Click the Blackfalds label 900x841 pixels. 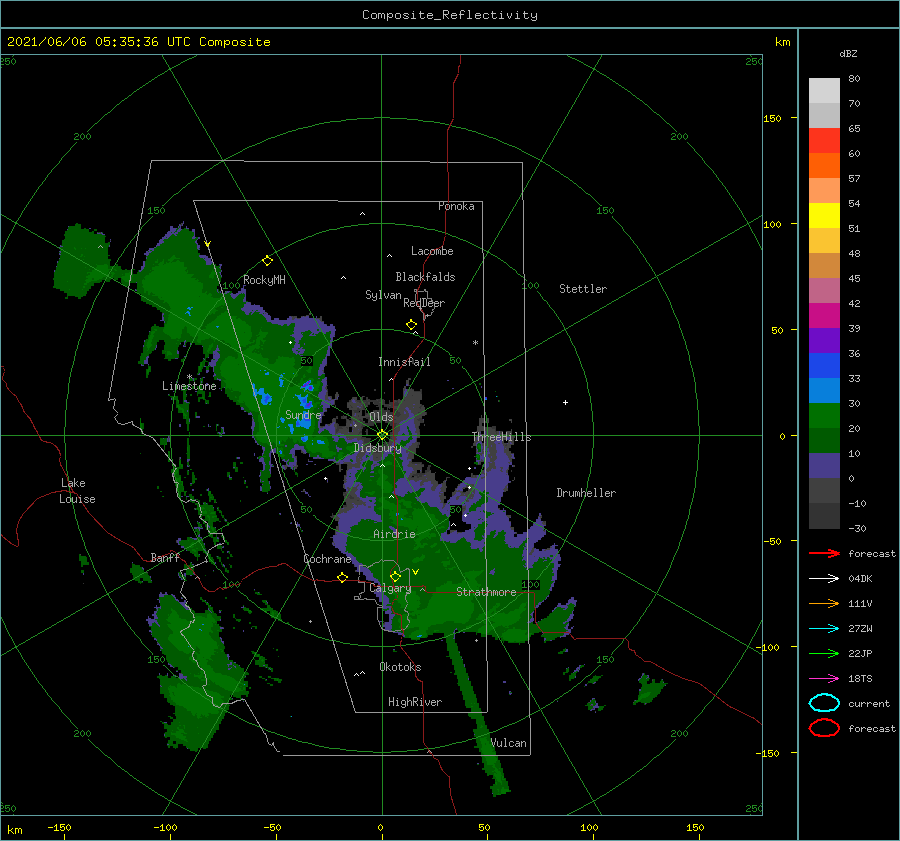pos(425,277)
